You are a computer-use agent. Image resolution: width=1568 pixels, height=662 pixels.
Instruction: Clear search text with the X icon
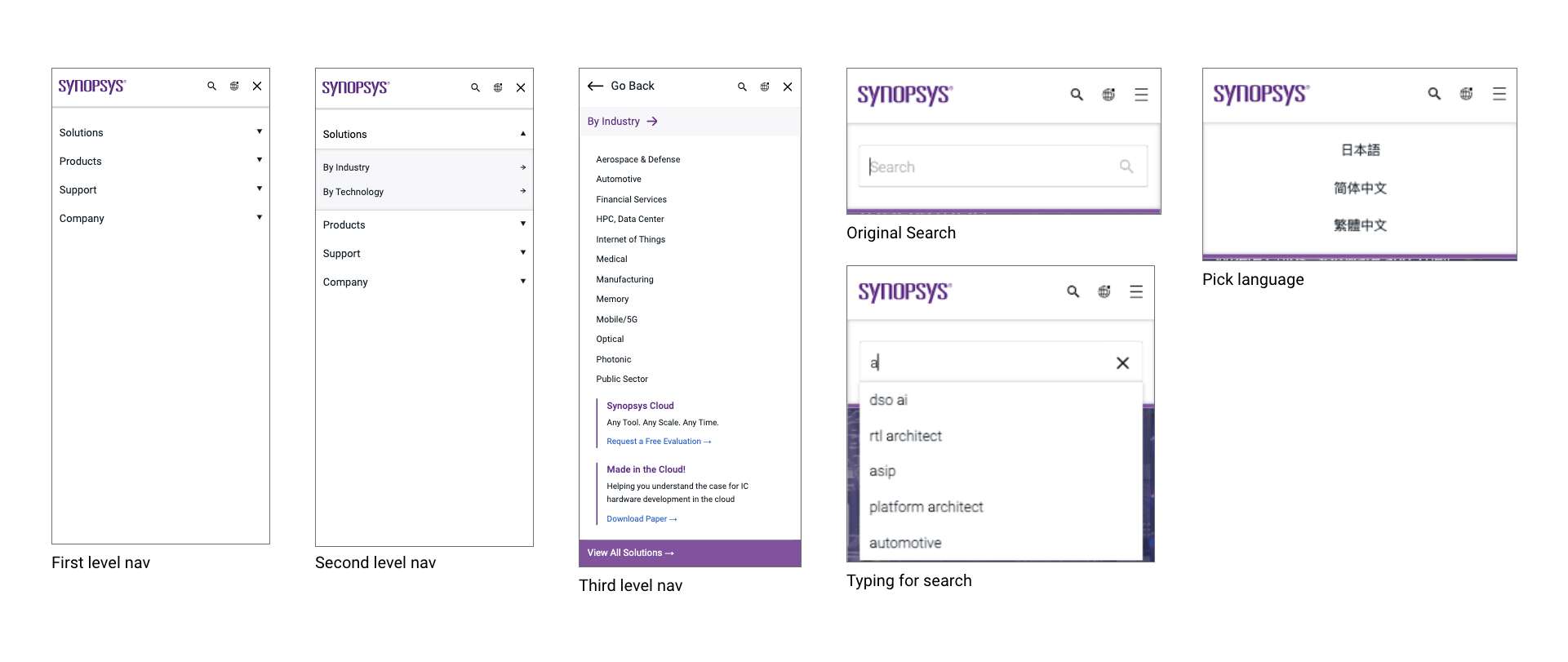click(x=1123, y=363)
